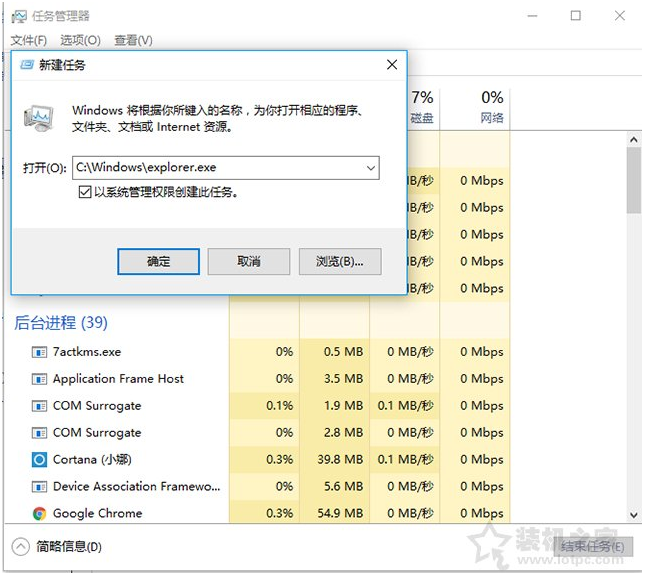Select the 后台进程 (39) group header
The width and height of the screenshot is (645, 573).
point(60,323)
